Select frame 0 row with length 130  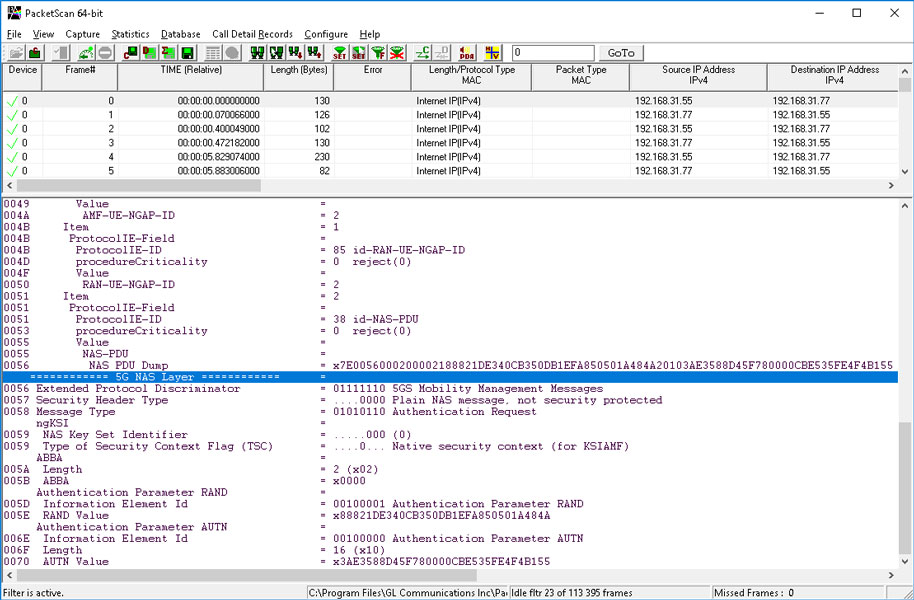[450, 100]
